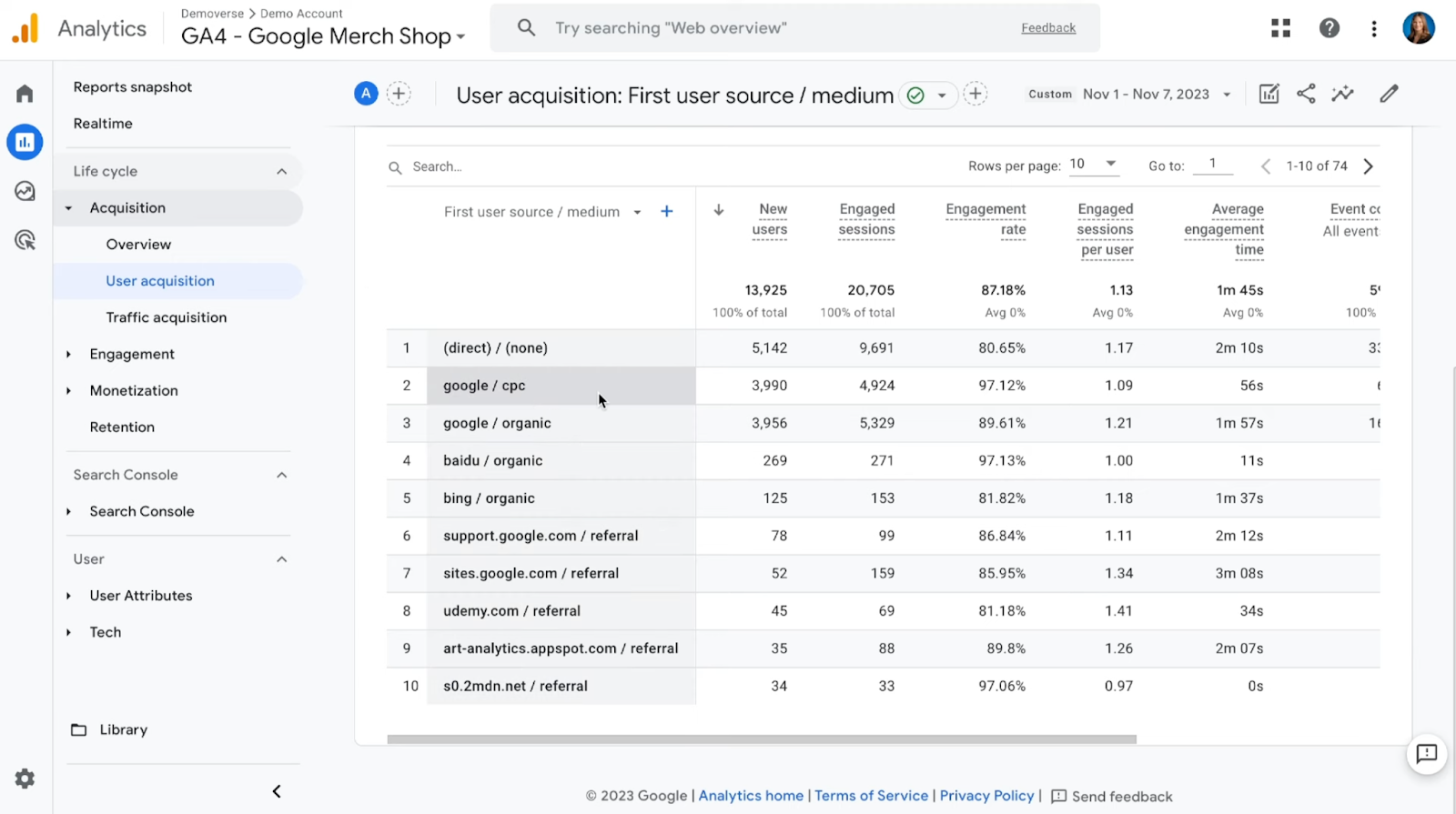Screen dimensions: 1456x814
Task: Open Reports snapshot
Action: tap(133, 87)
